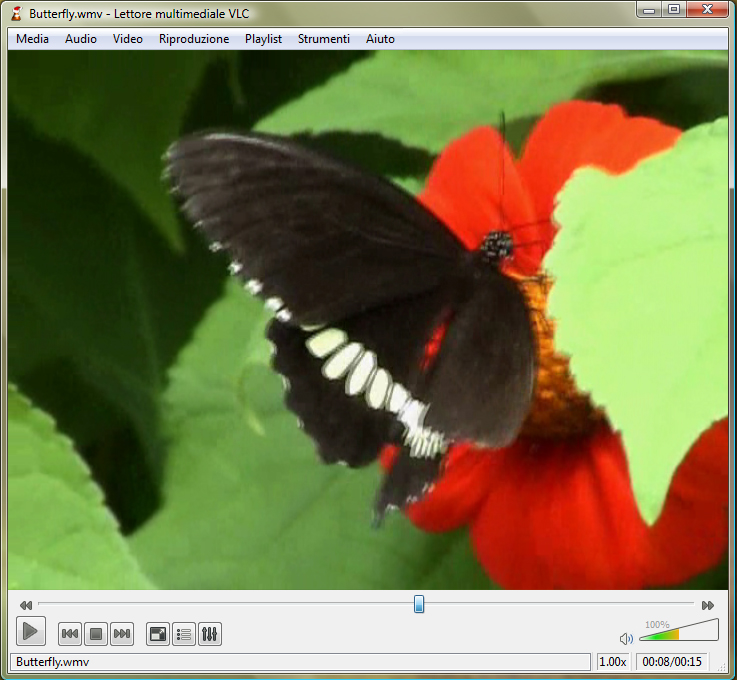This screenshot has width=737, height=680.
Task: Stop playback with the square button
Action: pos(96,634)
